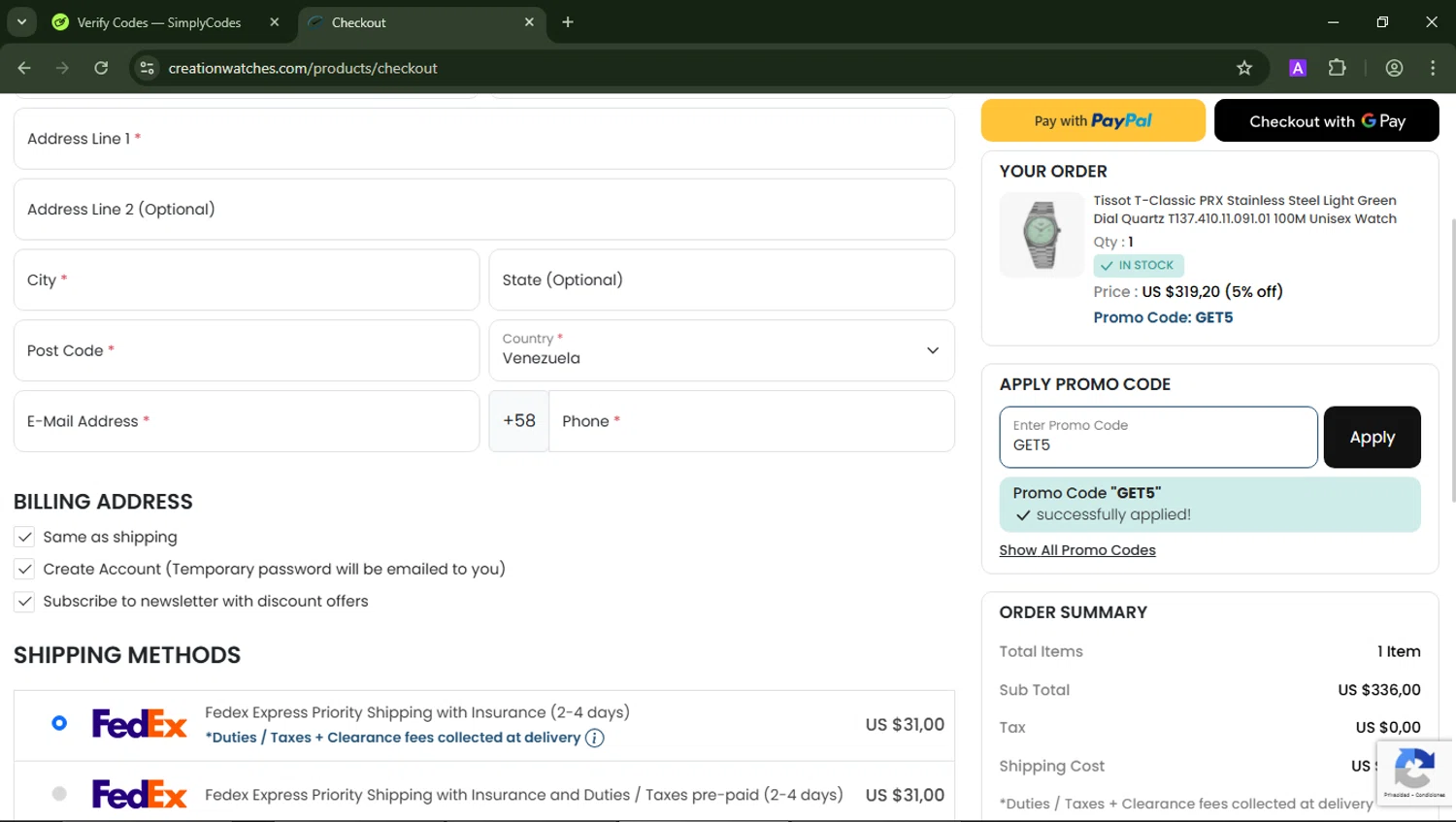Focus the Address Line 2 (Optional) field

point(483,209)
